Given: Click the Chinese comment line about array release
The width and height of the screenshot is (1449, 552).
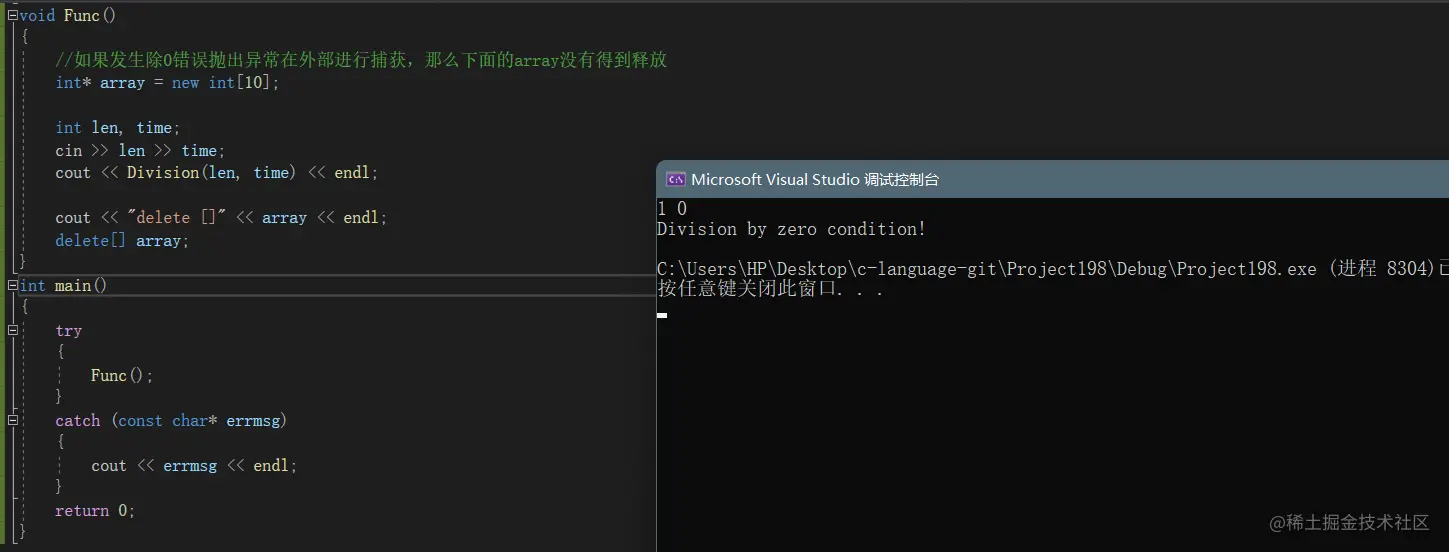Looking at the screenshot, I should (361, 60).
